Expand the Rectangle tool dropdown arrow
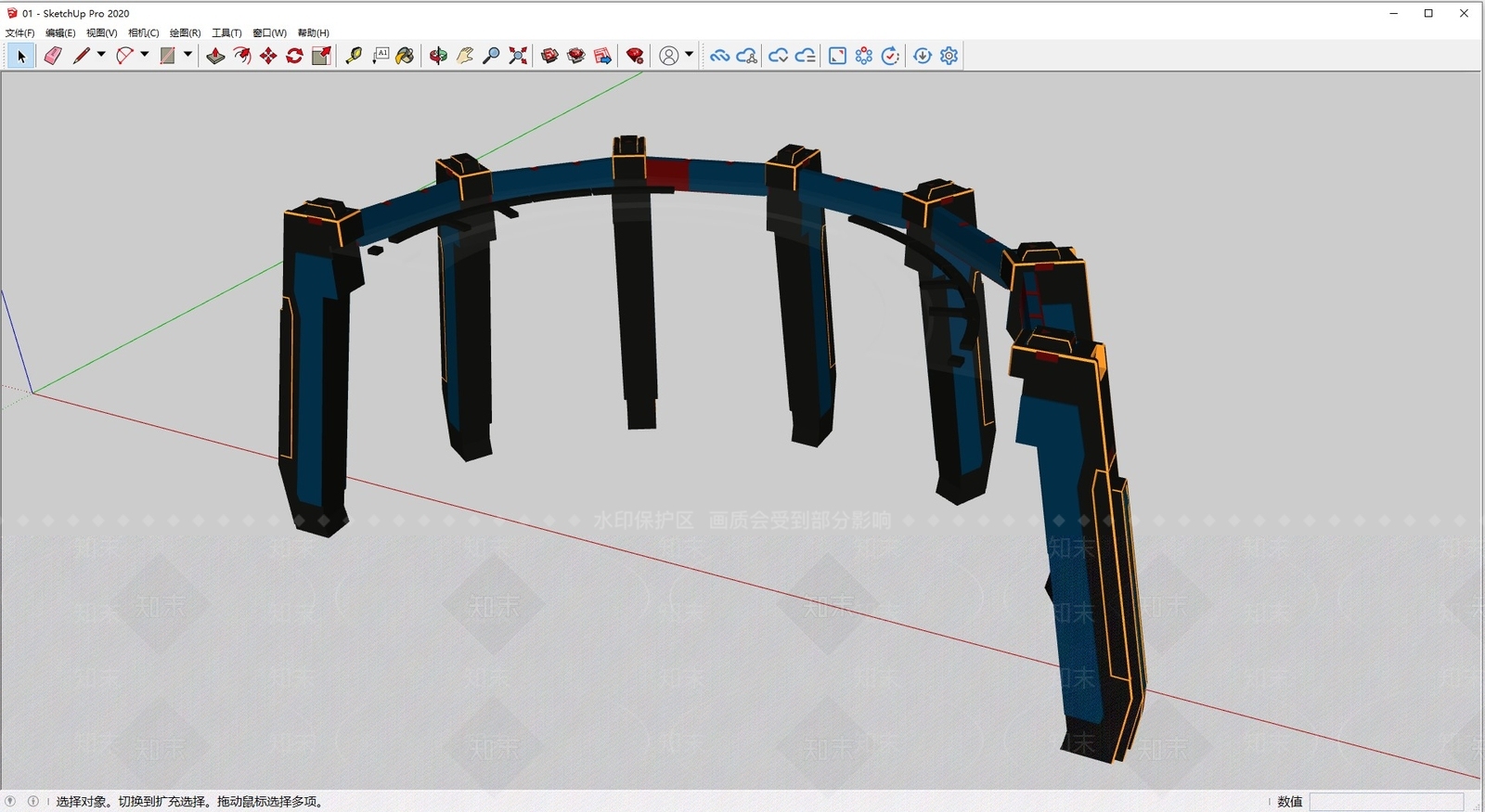 tap(187, 55)
